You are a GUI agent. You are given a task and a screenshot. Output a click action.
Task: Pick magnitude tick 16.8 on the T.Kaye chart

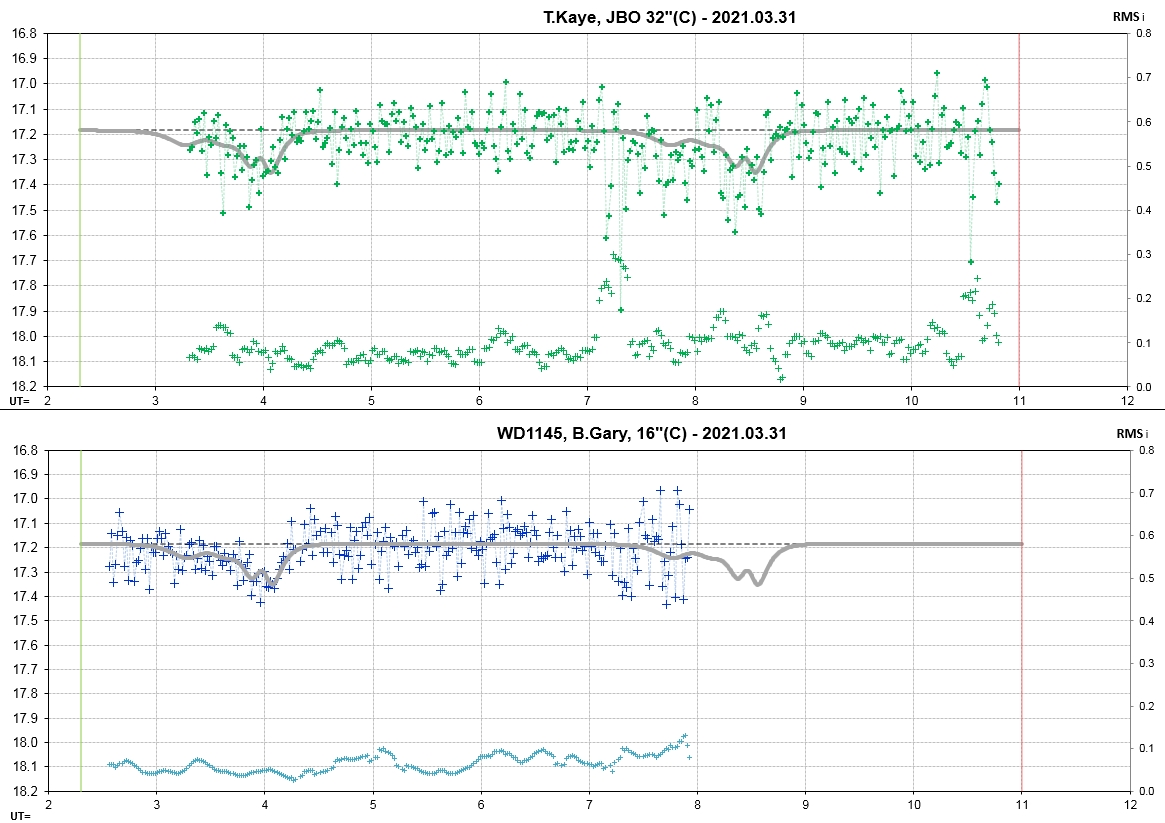25,33
